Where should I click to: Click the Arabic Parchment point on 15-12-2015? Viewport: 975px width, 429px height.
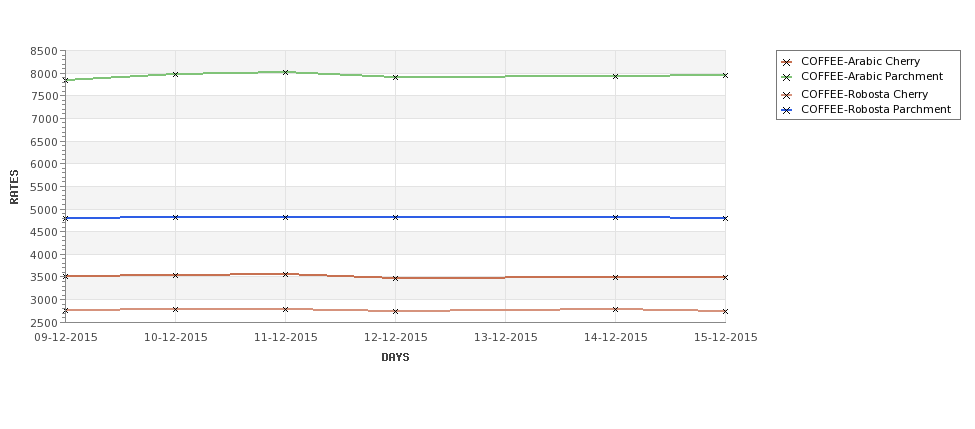click(x=725, y=75)
